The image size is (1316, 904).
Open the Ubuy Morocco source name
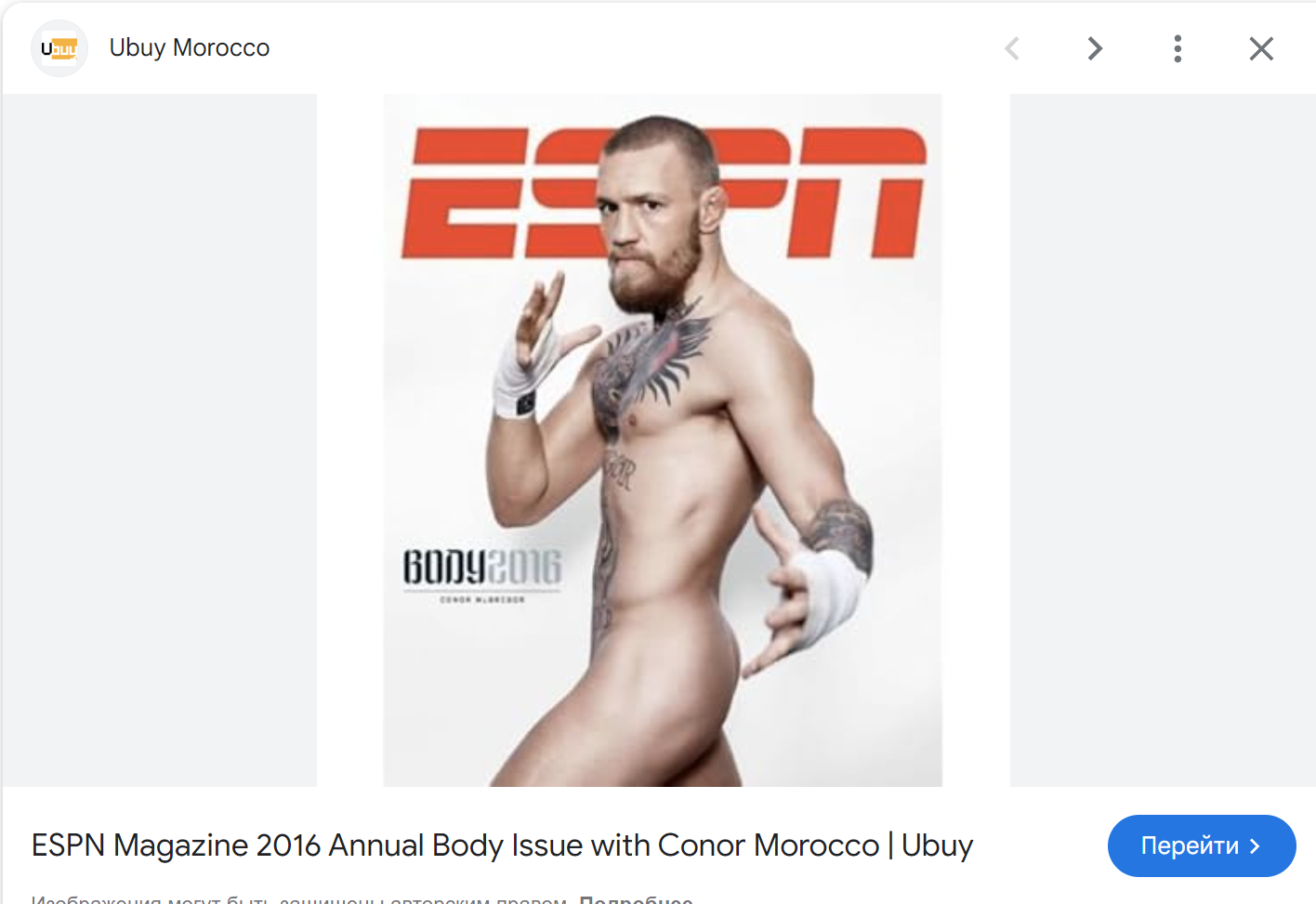point(190,47)
